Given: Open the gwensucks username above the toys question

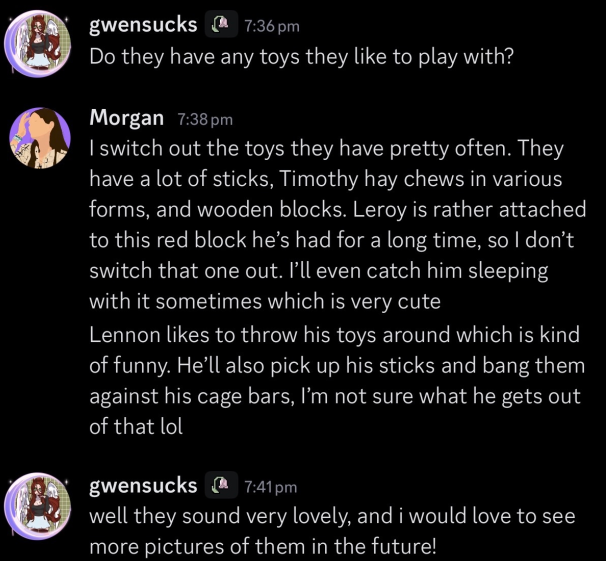Looking at the screenshot, I should pos(143,25).
